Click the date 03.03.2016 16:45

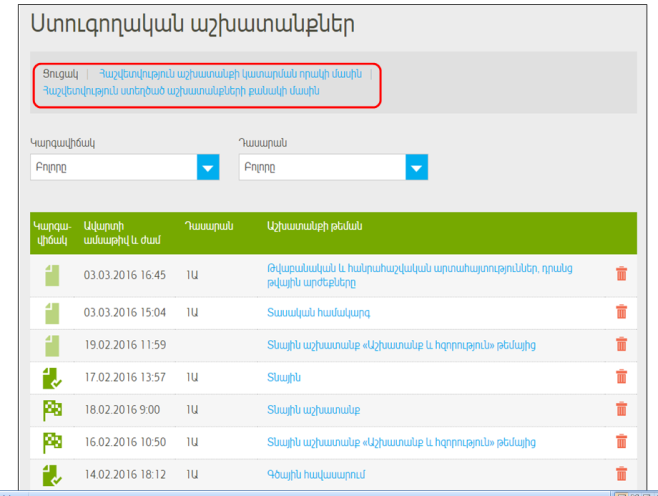(x=125, y=275)
